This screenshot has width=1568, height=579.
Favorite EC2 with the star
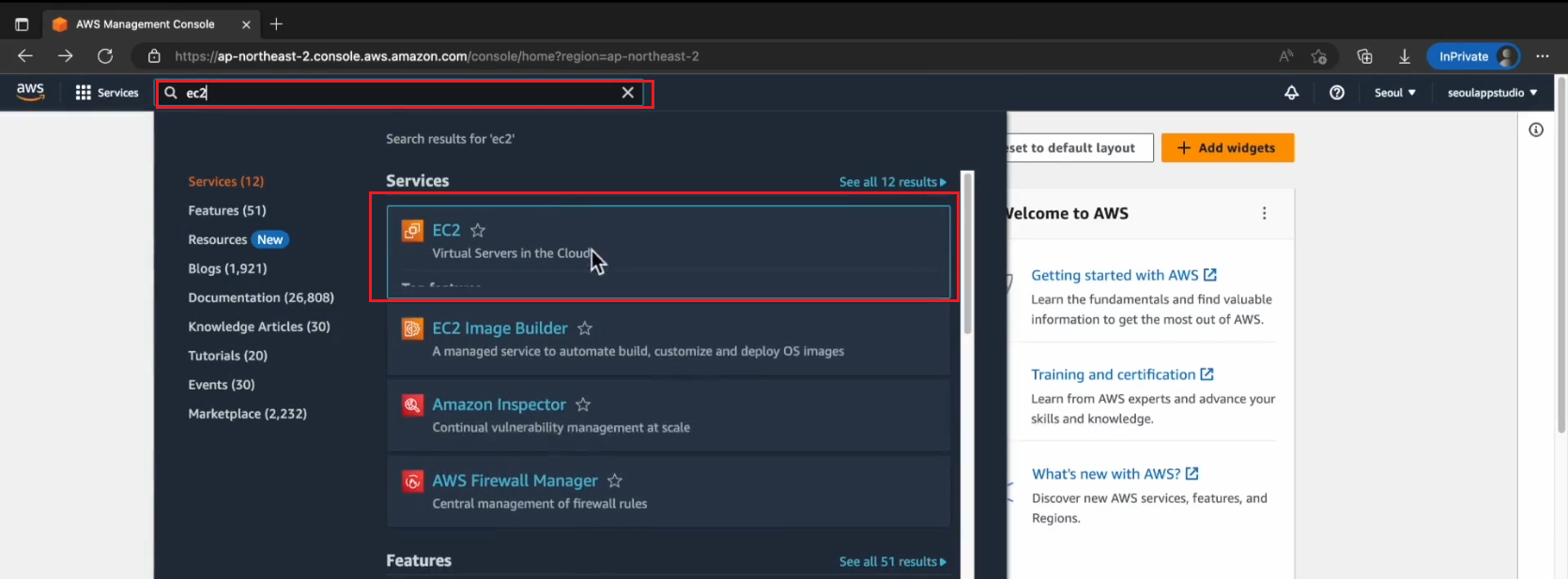478,230
